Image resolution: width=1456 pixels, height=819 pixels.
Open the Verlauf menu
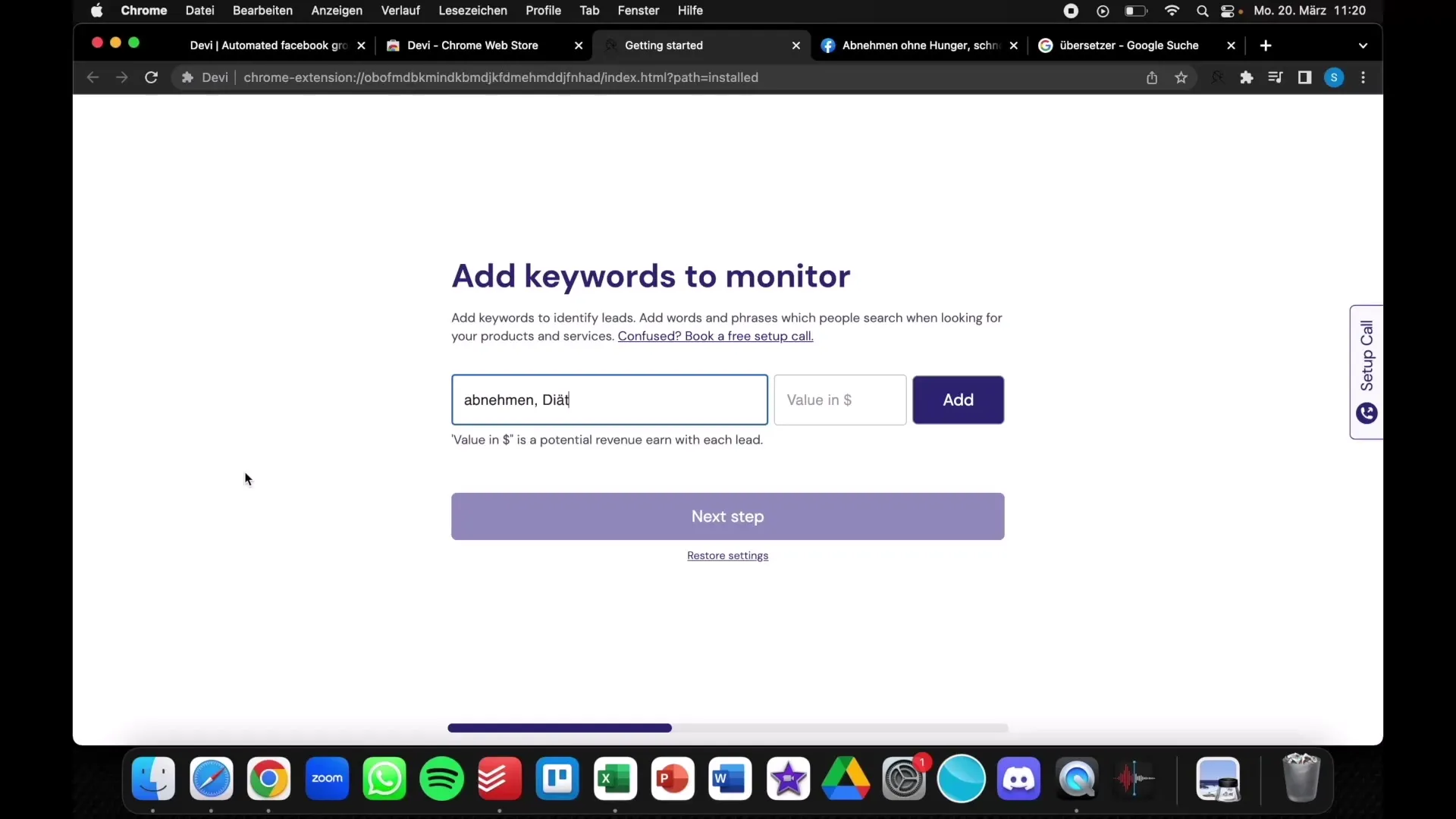400,11
